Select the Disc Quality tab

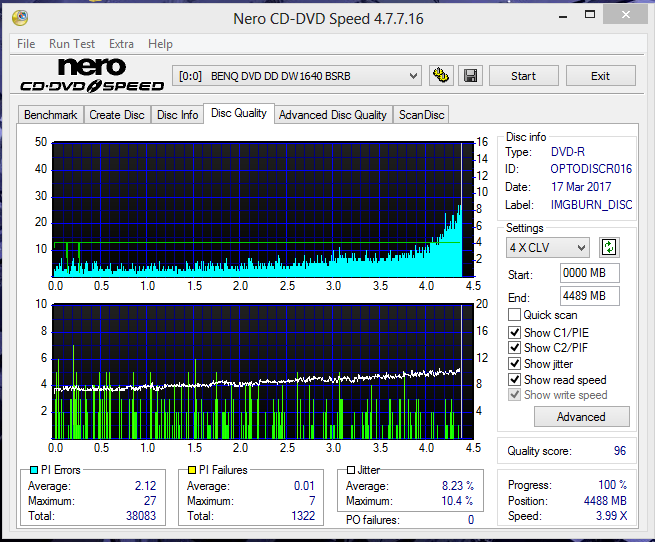pyautogui.click(x=239, y=113)
